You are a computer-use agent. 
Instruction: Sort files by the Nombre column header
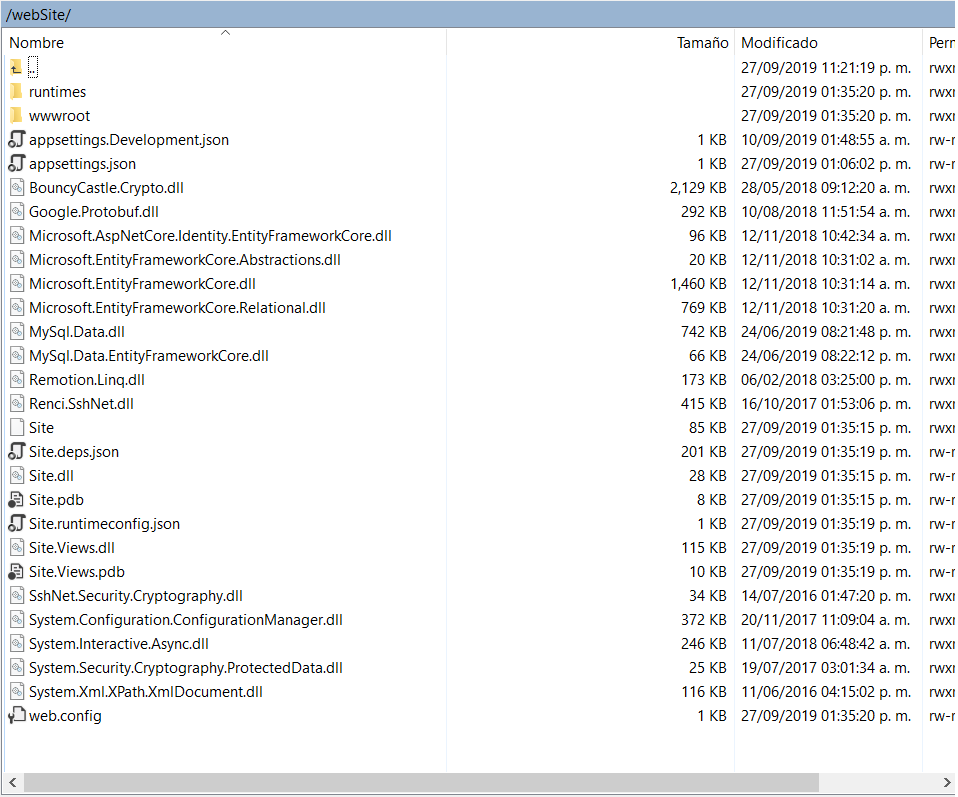point(225,43)
